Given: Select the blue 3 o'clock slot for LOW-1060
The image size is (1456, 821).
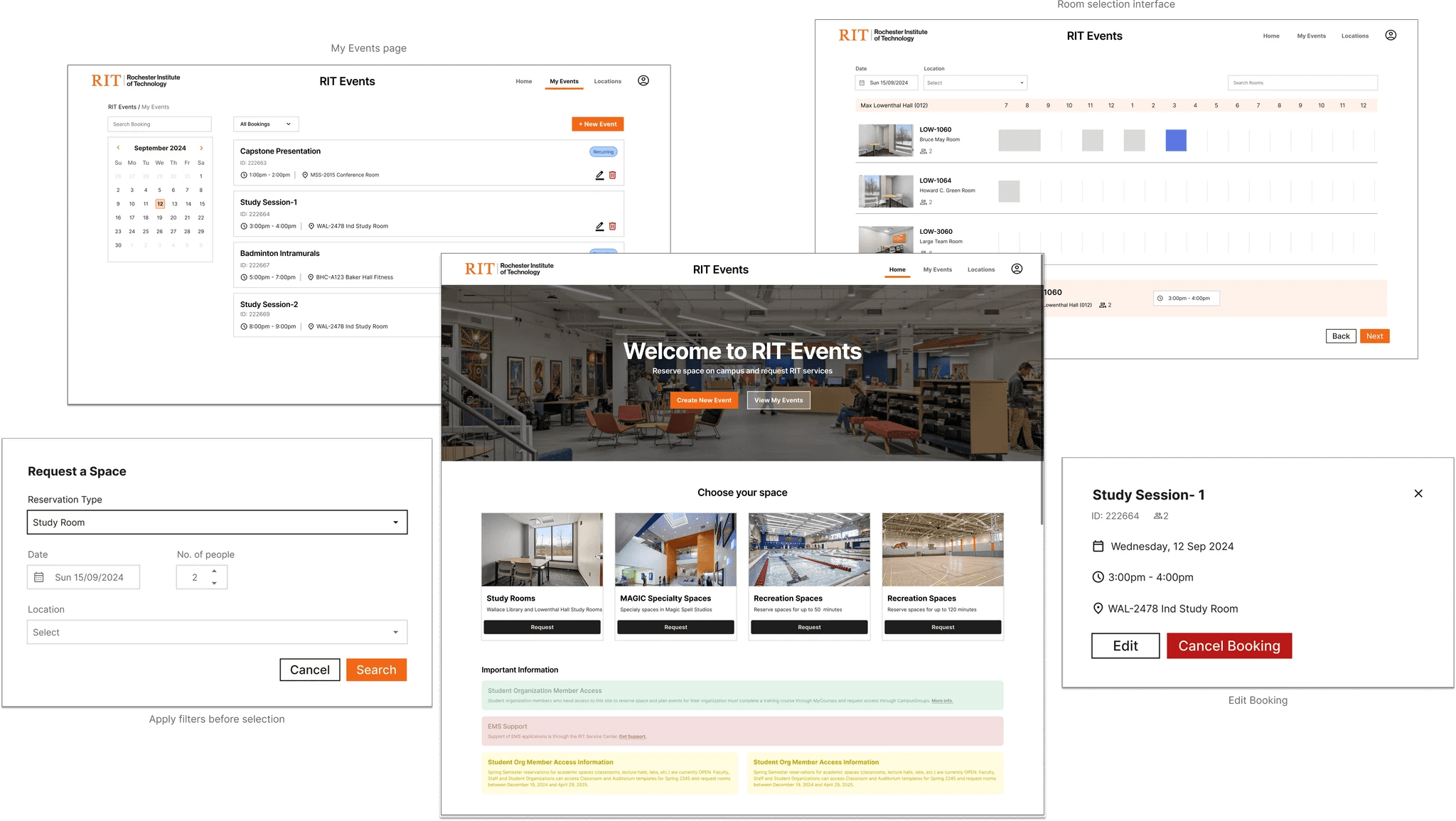Looking at the screenshot, I should [x=1175, y=140].
